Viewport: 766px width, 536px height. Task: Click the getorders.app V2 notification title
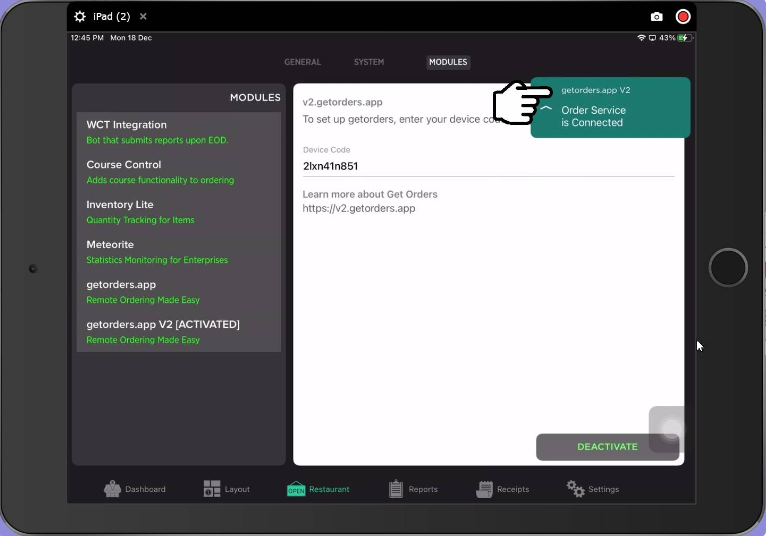596,90
